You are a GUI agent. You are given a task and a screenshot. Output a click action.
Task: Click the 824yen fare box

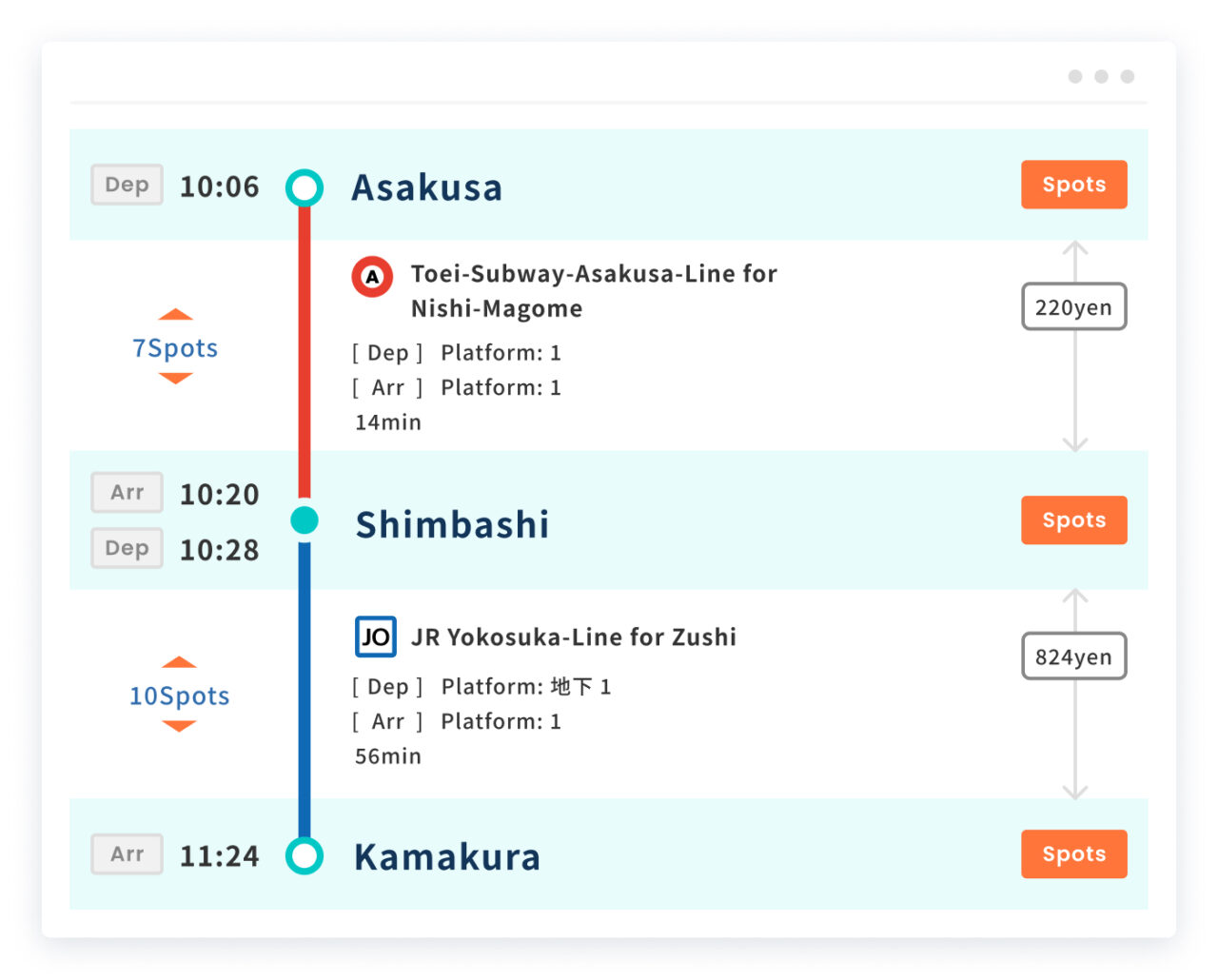click(x=1073, y=657)
